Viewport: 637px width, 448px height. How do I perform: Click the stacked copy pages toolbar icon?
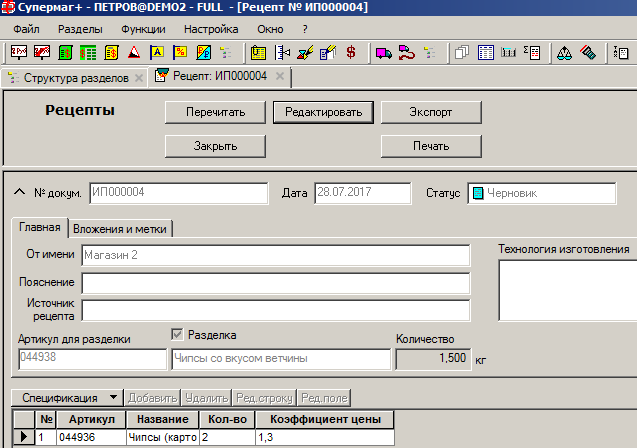point(462,52)
